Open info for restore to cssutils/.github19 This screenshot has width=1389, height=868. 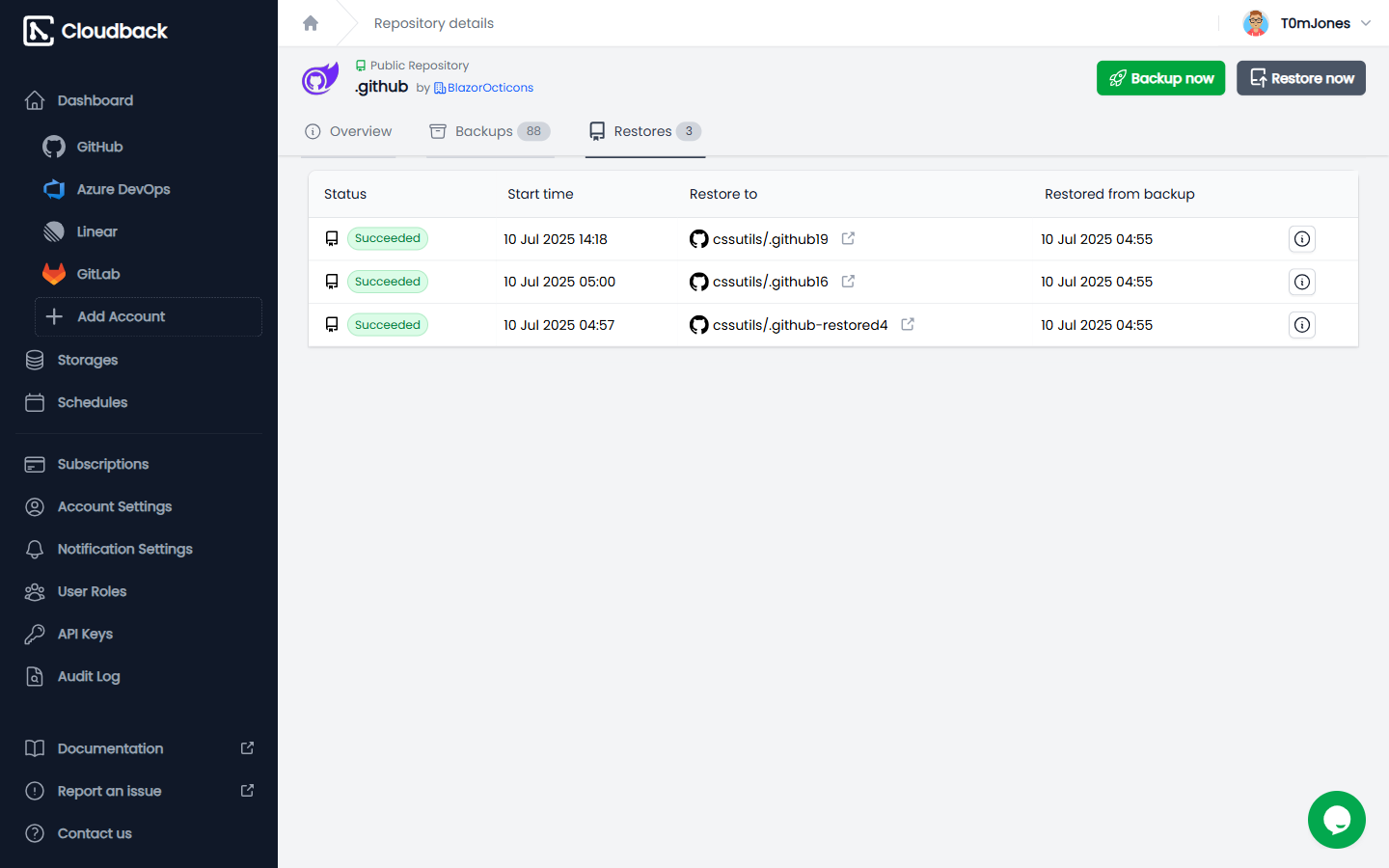click(x=1302, y=239)
